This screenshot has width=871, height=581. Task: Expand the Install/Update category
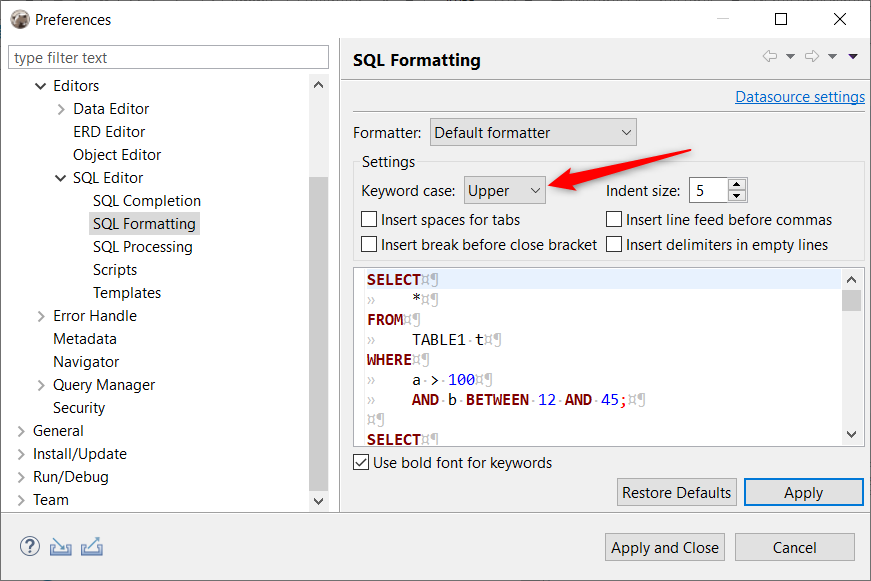[21, 454]
